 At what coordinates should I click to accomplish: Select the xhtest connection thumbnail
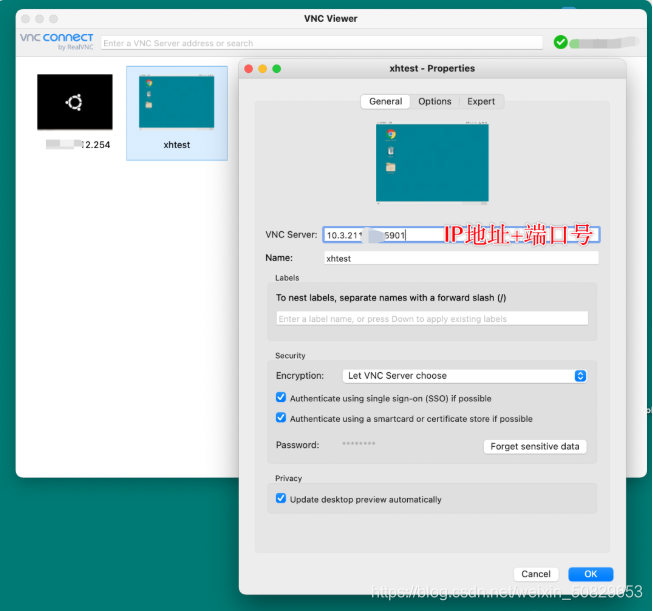pos(177,102)
